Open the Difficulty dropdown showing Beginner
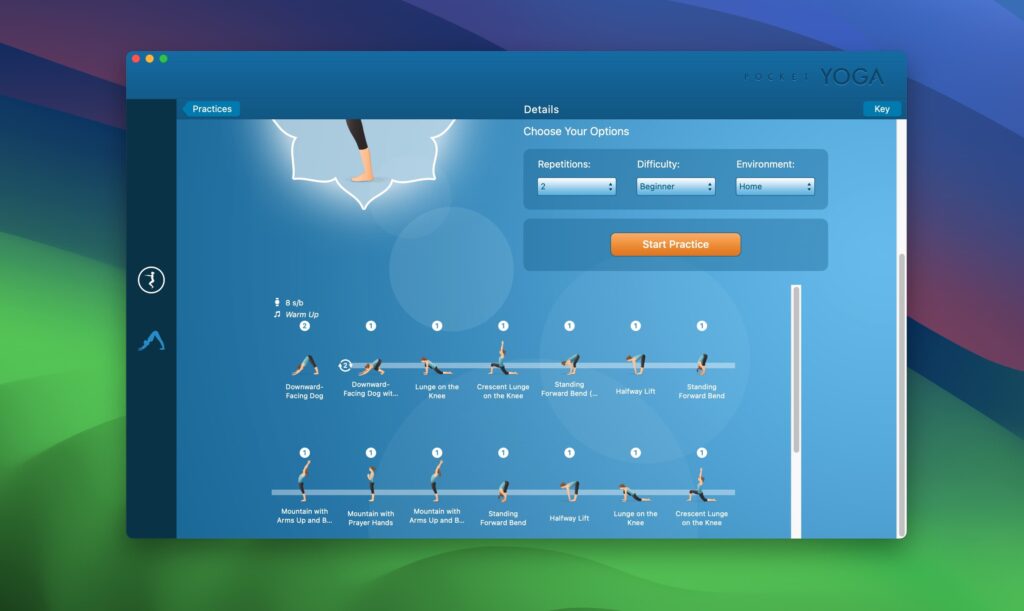The width and height of the screenshot is (1024, 611). point(675,186)
